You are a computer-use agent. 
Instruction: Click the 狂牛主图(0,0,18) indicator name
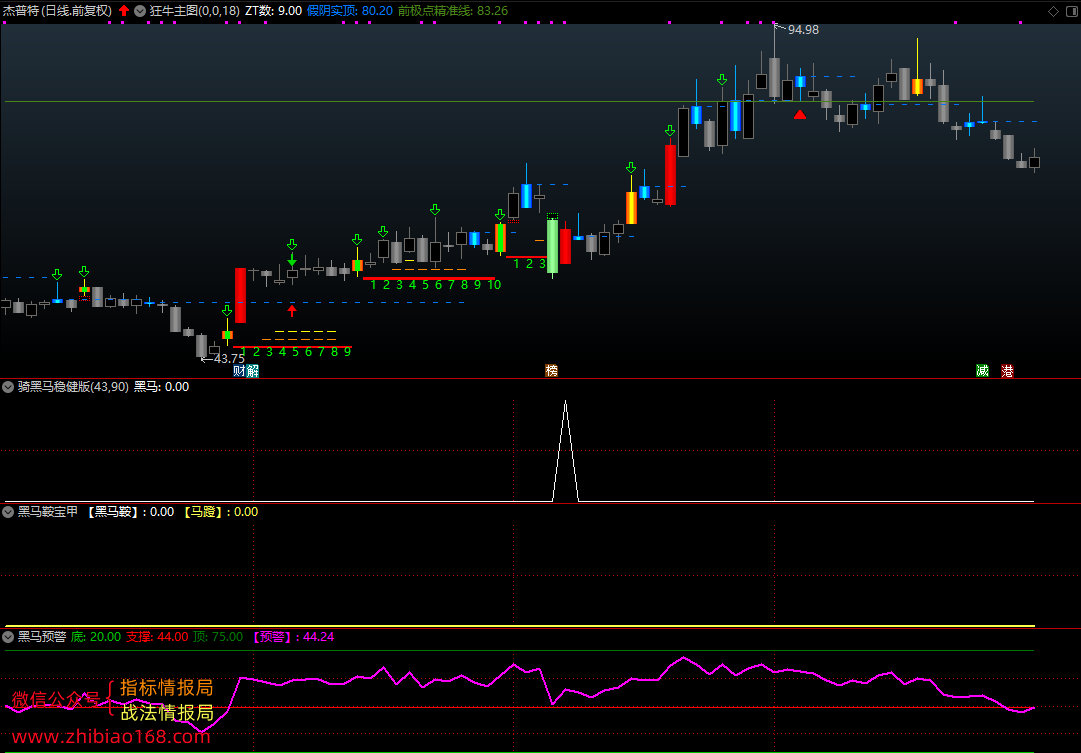(194, 11)
